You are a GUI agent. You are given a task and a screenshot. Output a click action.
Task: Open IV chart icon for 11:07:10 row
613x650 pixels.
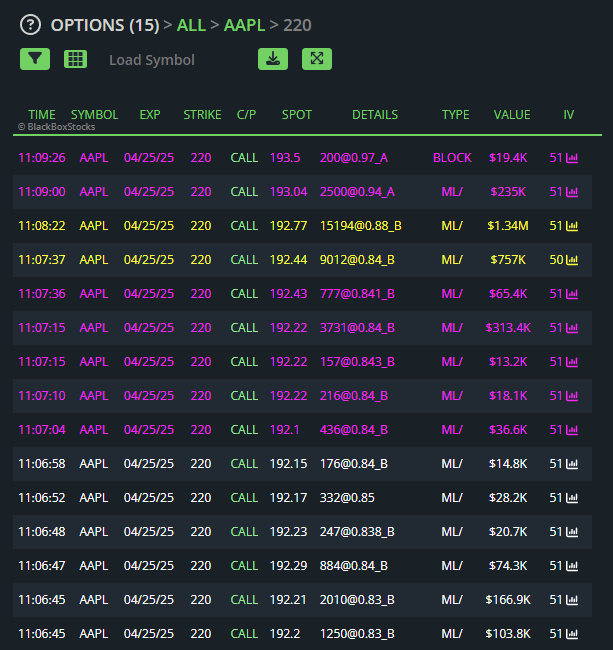pos(572,396)
